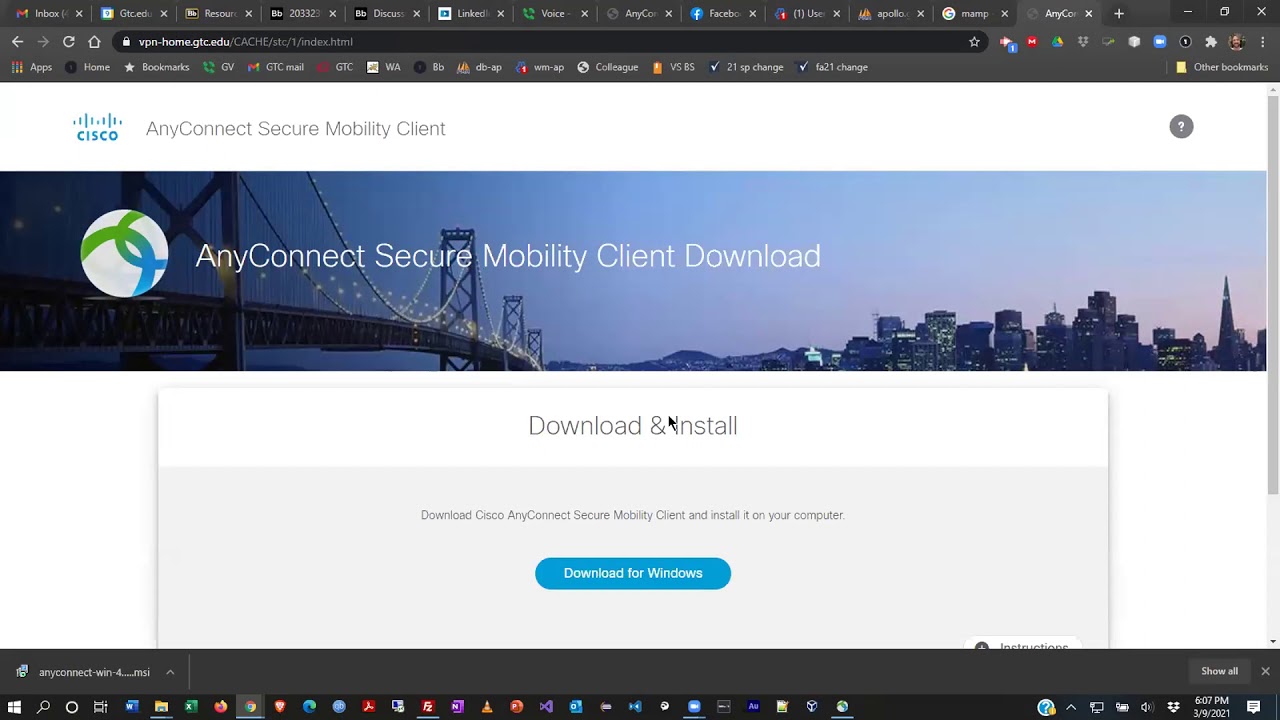Open File Explorer from the taskbar
This screenshot has height=720, width=1280.
point(161,706)
